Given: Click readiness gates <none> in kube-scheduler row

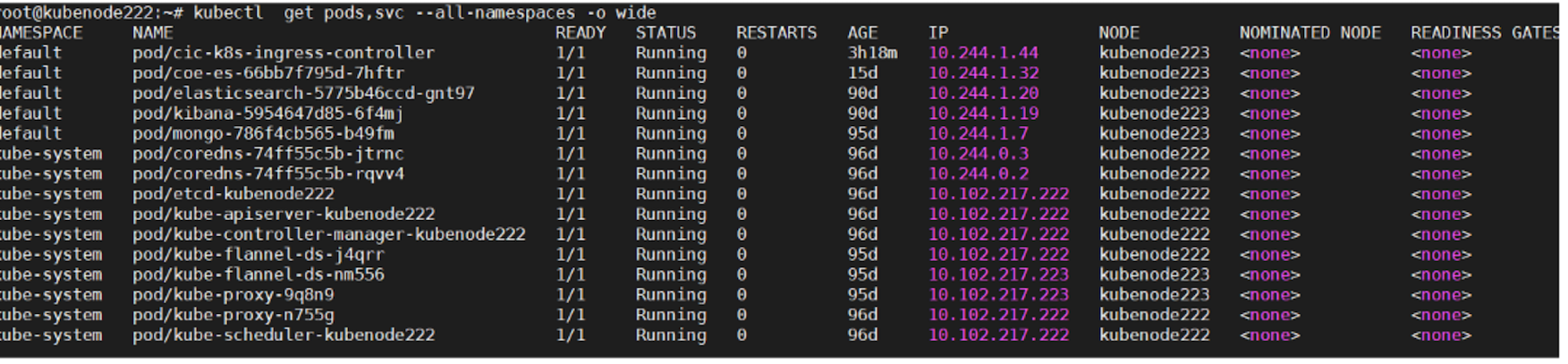Looking at the screenshot, I should pos(1441,334).
